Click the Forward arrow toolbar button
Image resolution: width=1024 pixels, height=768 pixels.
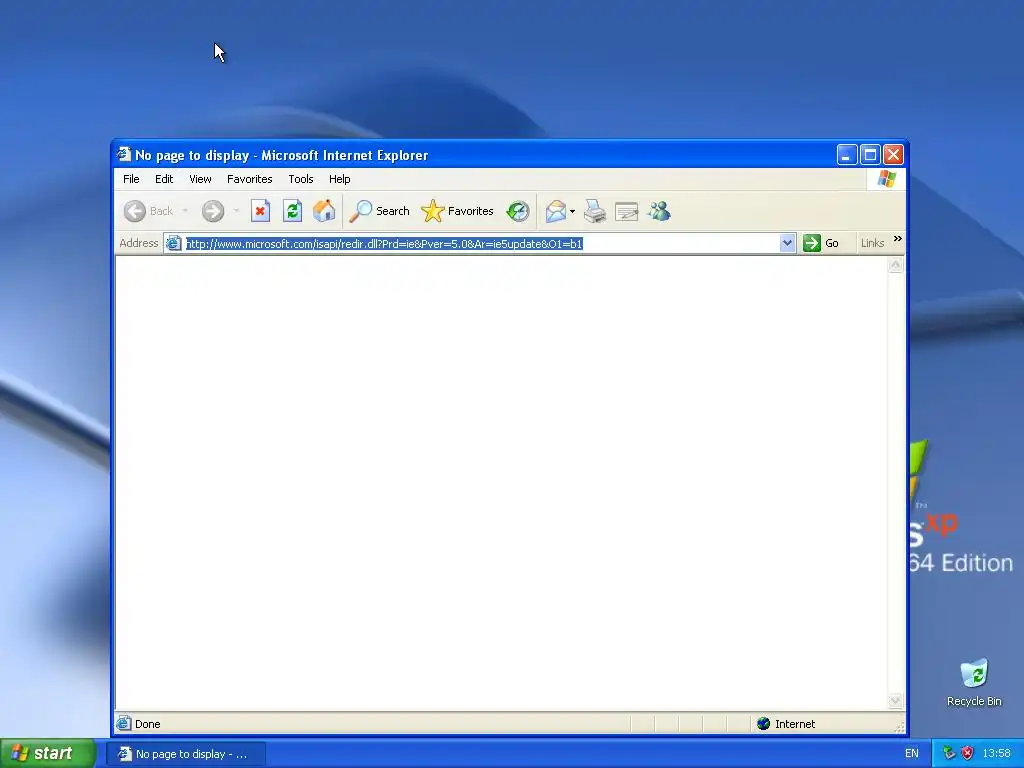(x=213, y=211)
